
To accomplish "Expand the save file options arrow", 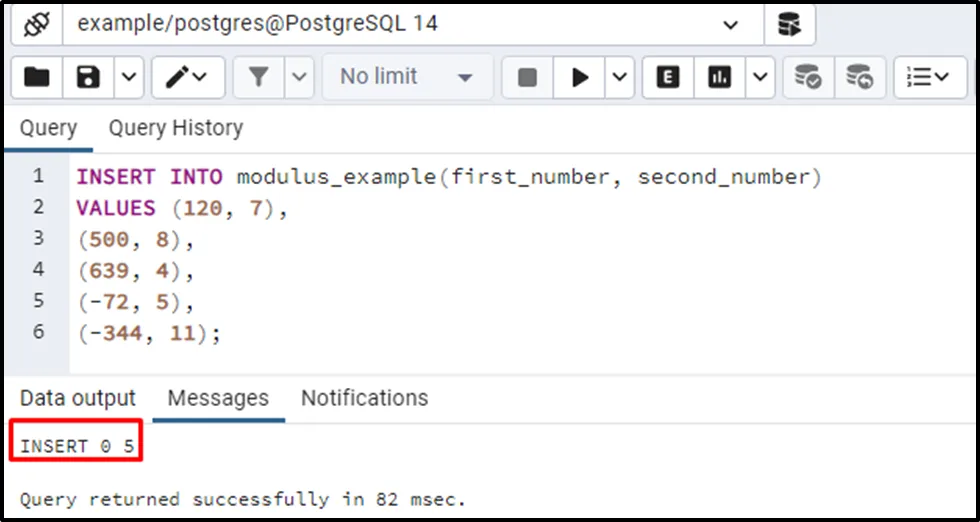I will [129, 77].
